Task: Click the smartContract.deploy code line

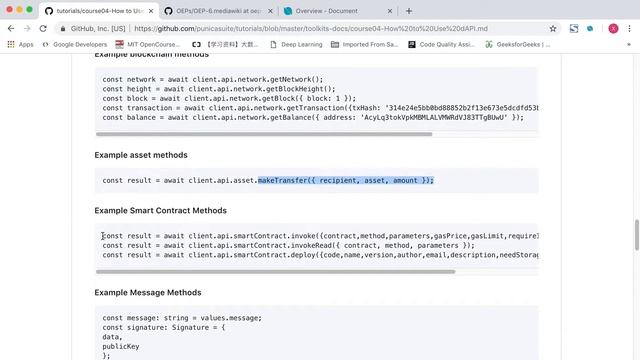Action: tap(320, 255)
